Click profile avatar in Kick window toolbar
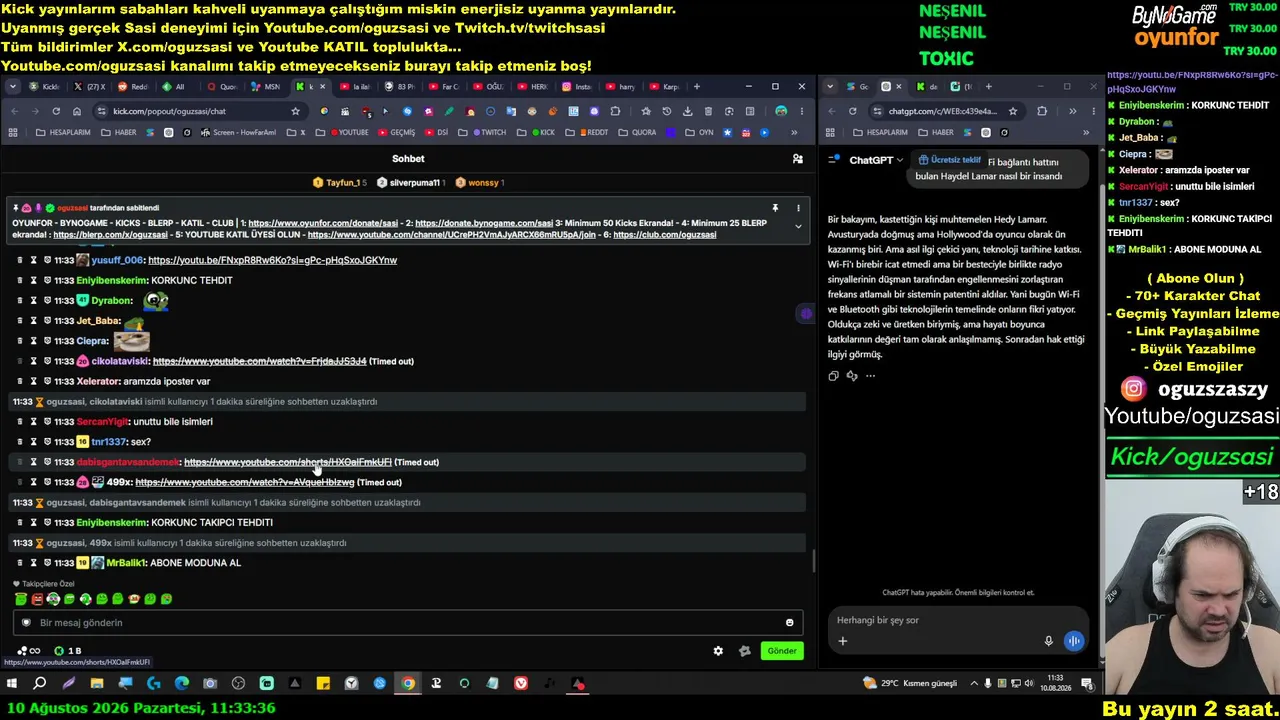This screenshot has height=720, width=1280. pyautogui.click(x=780, y=111)
